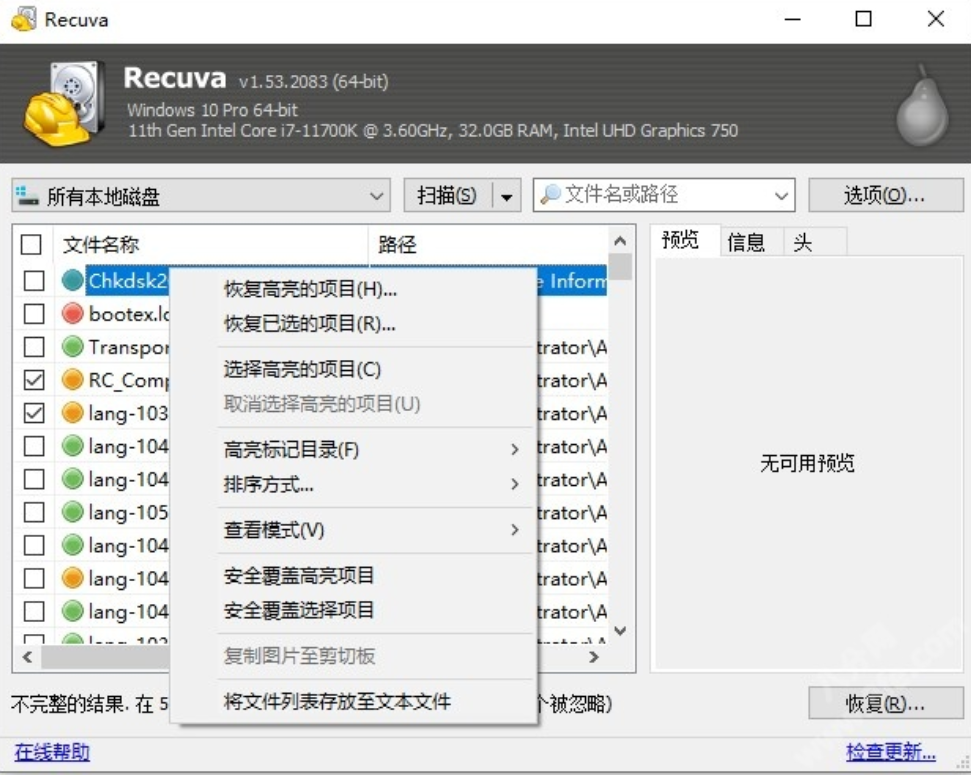
Task: Choose 恢复高亮的项目 from context menu
Action: (310, 290)
